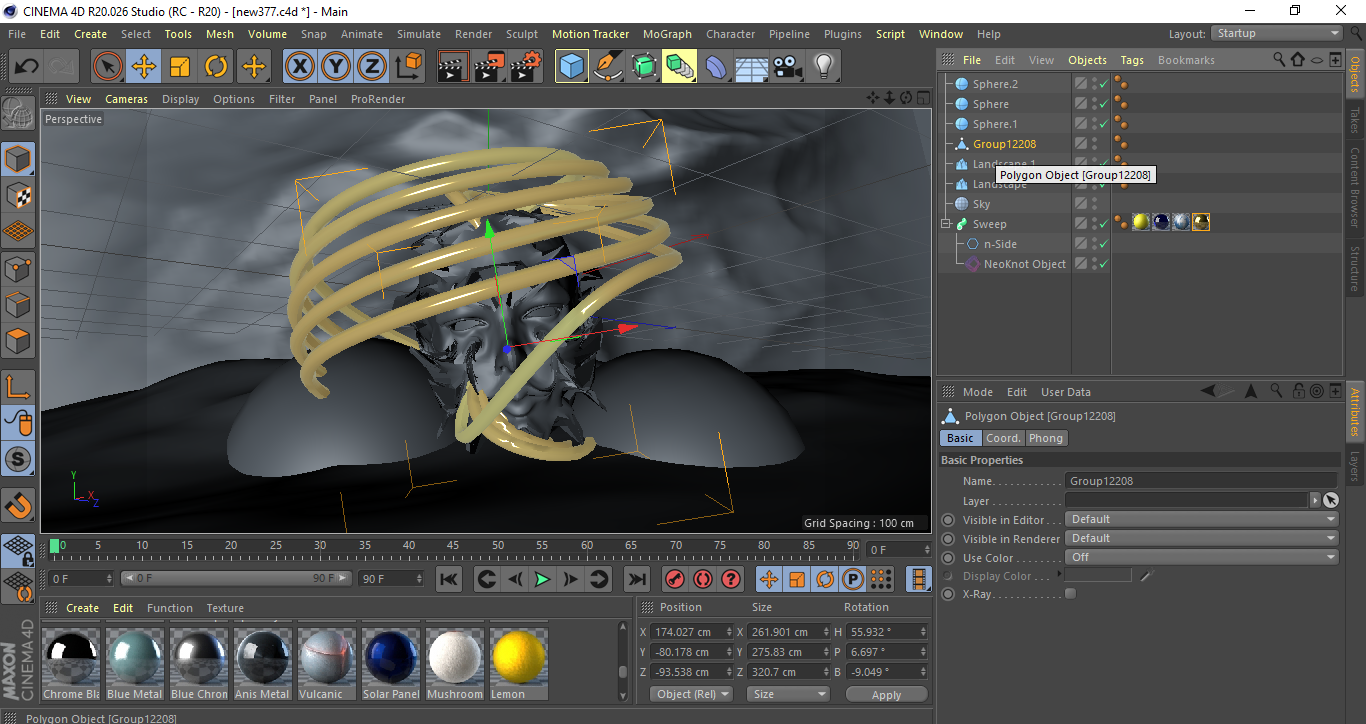Click Render View clapperboard icon
Viewport: 1366px width, 724px height.
pos(453,67)
